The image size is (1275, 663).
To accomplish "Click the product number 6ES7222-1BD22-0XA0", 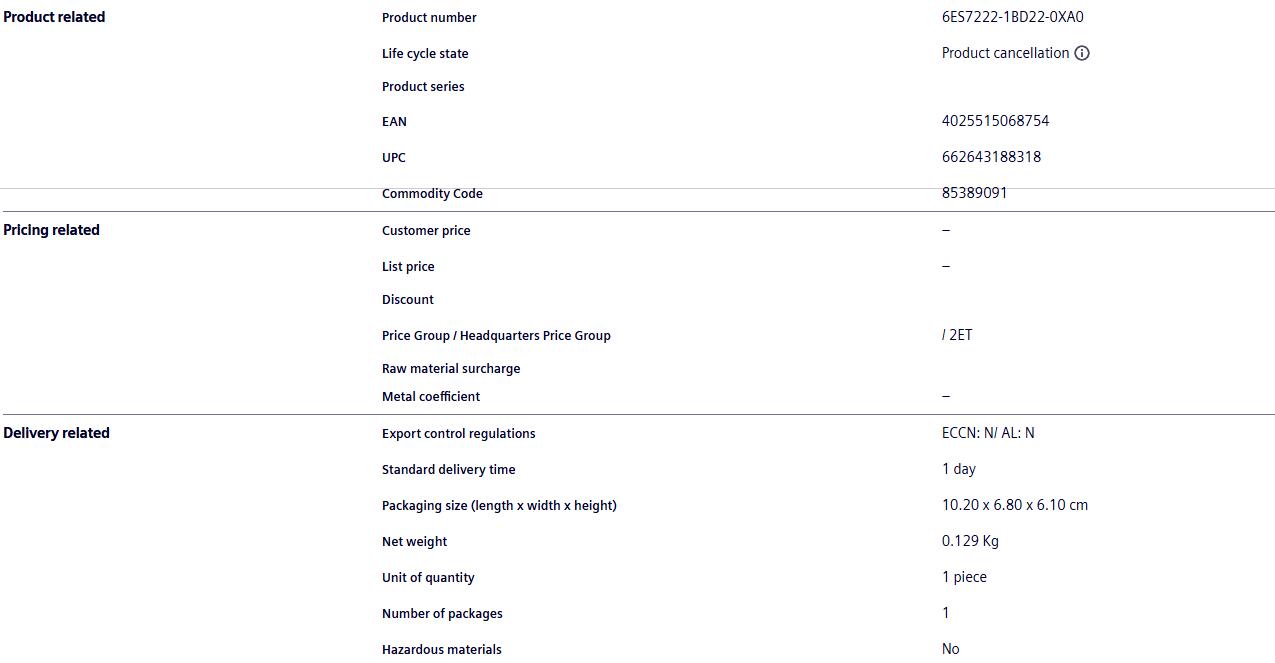I will pos(1012,17).
